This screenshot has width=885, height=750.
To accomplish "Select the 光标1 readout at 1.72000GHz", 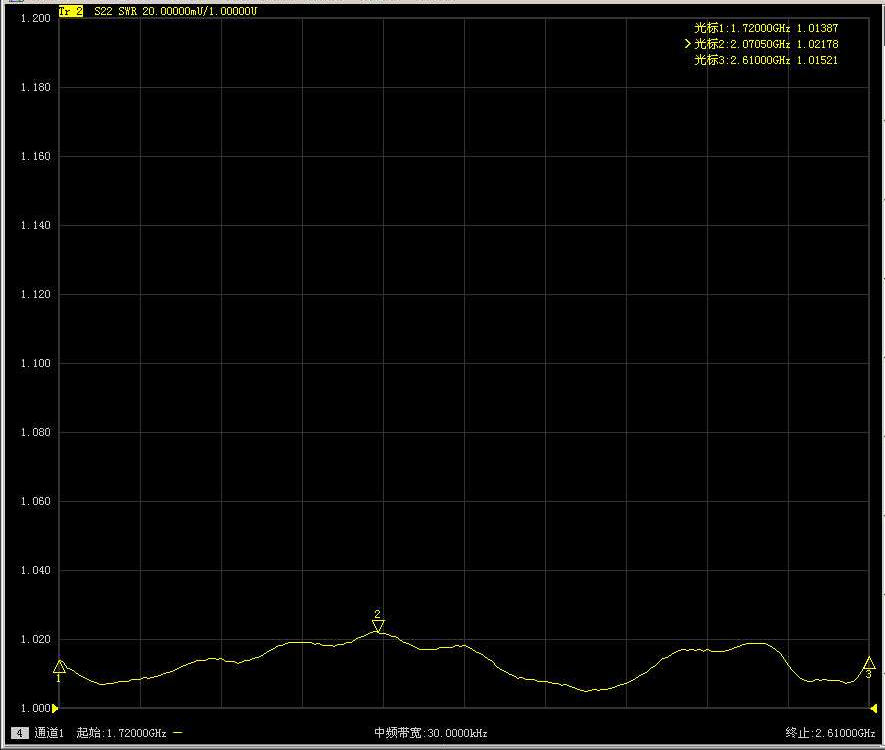I will pyautogui.click(x=766, y=28).
